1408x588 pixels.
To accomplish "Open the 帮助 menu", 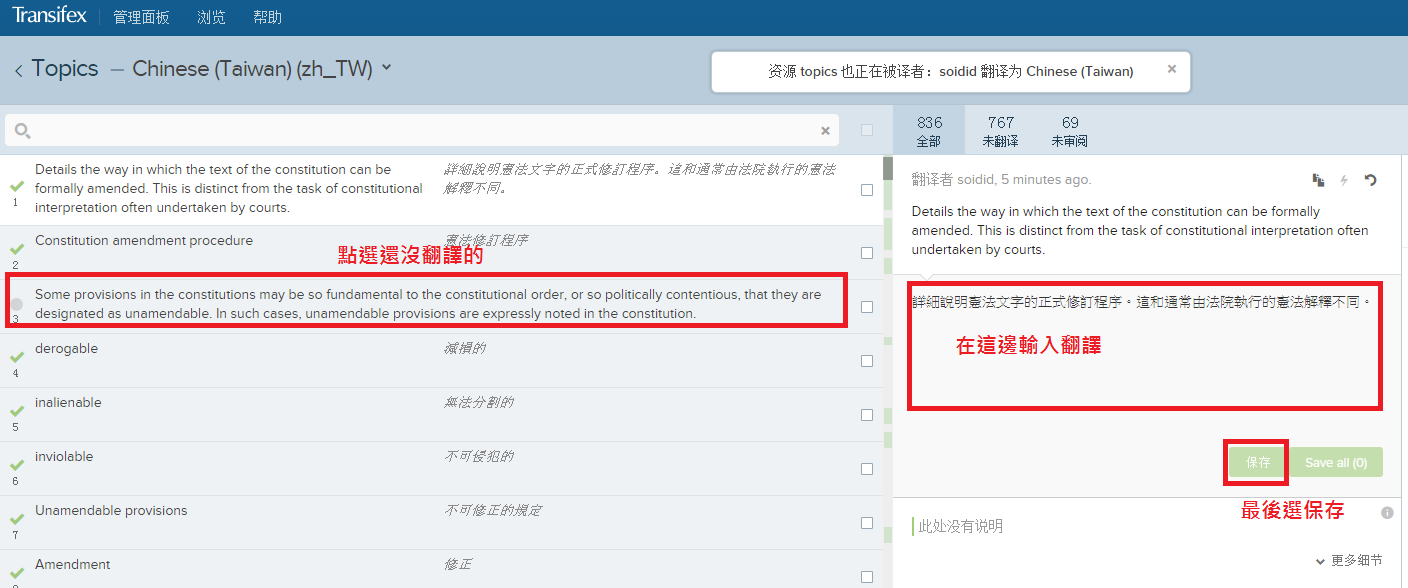I will tap(268, 17).
